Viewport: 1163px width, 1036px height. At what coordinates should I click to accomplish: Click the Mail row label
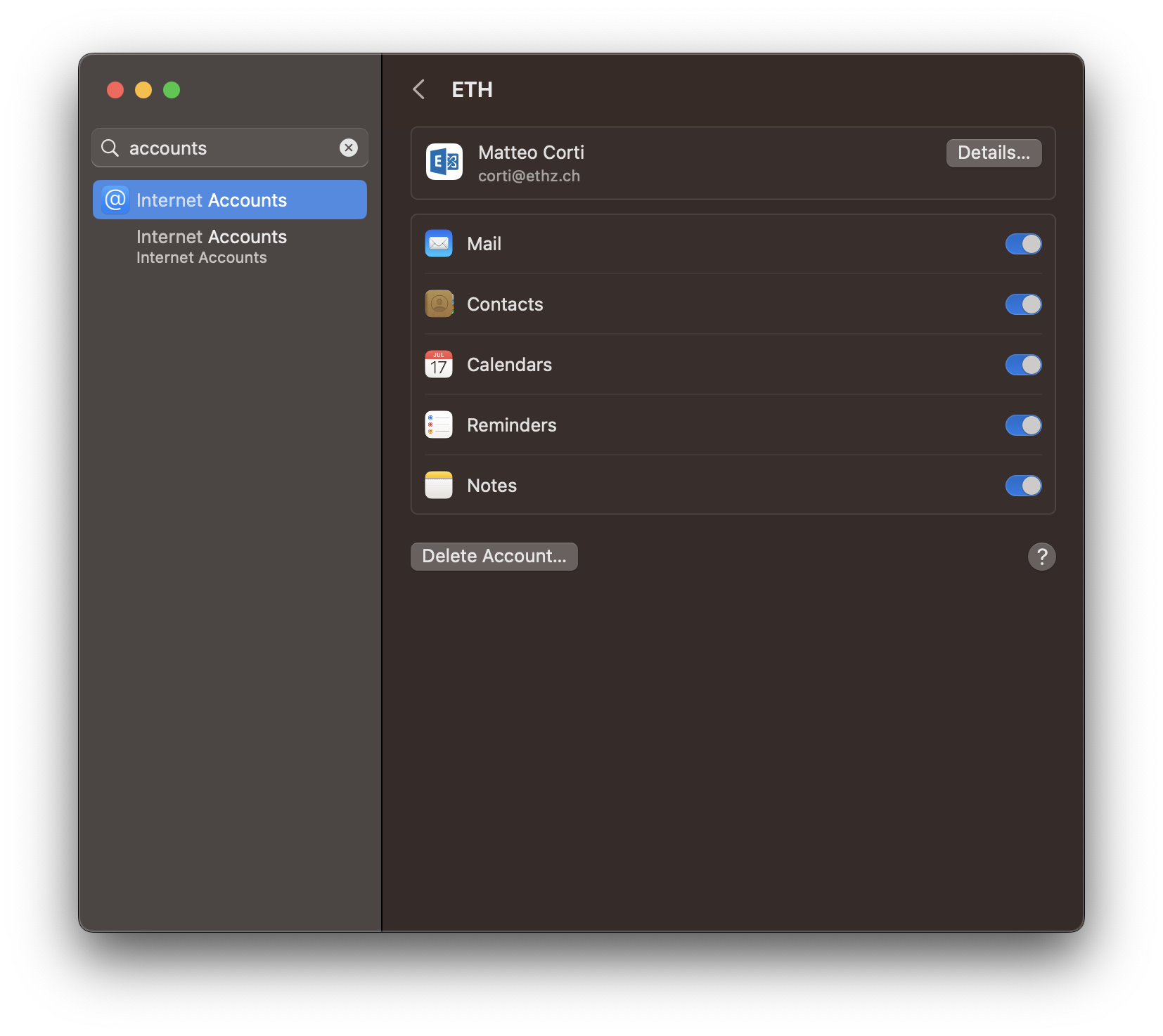484,244
